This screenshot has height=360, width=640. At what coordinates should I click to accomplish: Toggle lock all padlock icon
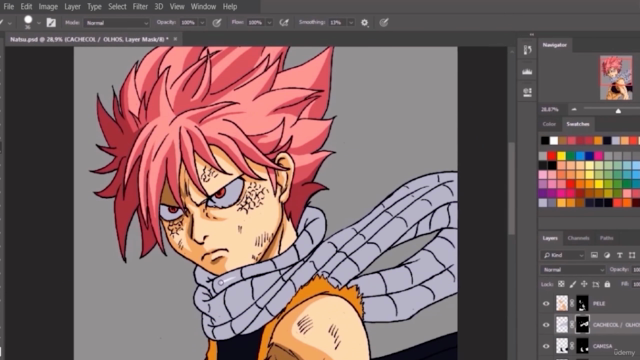click(x=607, y=284)
